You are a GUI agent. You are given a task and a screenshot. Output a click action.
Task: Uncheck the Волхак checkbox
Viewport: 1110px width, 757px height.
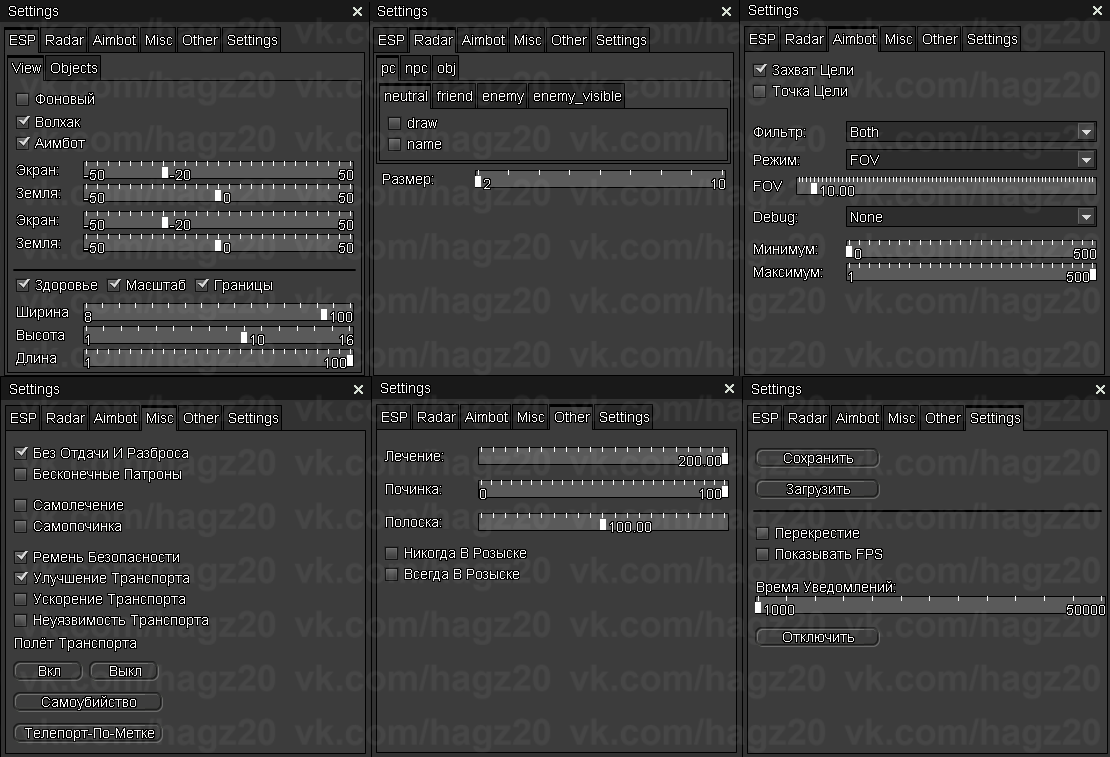[x=23, y=122]
